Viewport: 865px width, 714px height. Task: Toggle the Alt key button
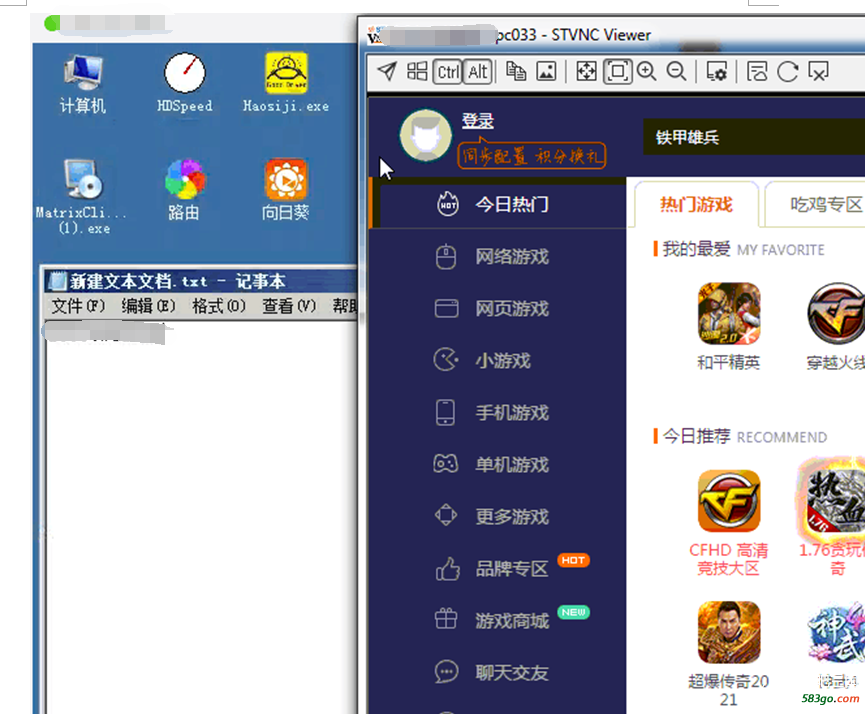[478, 71]
